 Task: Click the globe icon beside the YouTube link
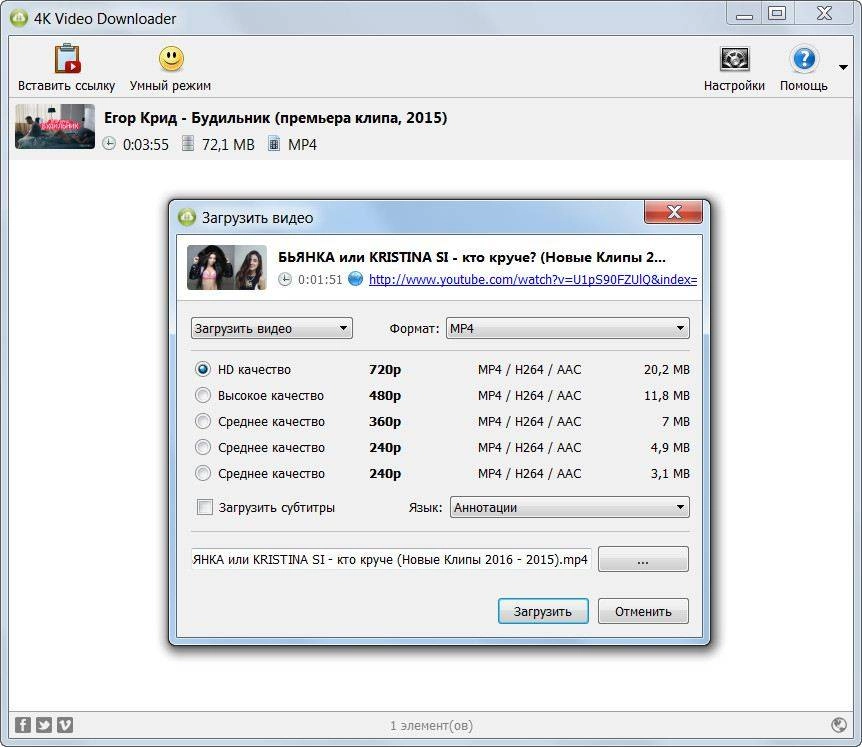[356, 279]
